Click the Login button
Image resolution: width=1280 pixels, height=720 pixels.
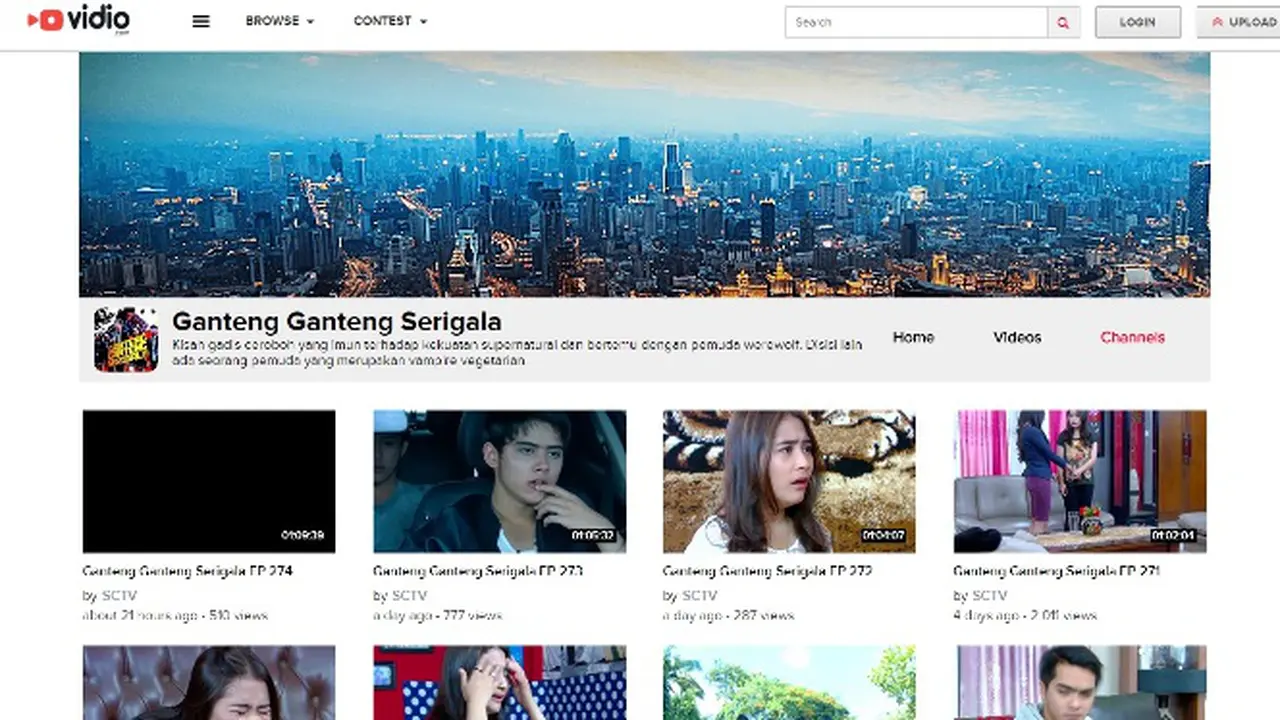click(1138, 22)
